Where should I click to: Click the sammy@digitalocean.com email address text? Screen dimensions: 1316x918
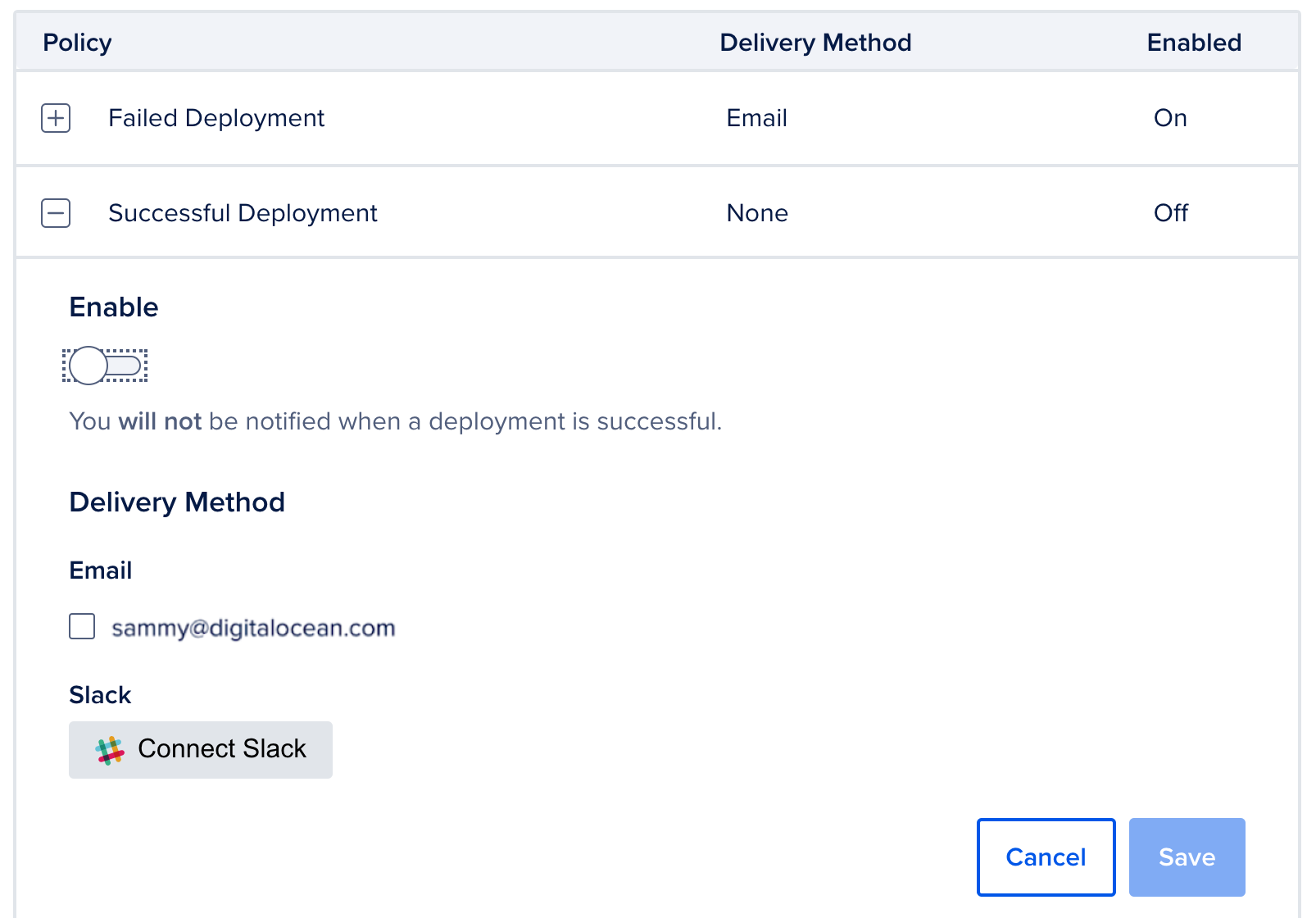(x=253, y=628)
